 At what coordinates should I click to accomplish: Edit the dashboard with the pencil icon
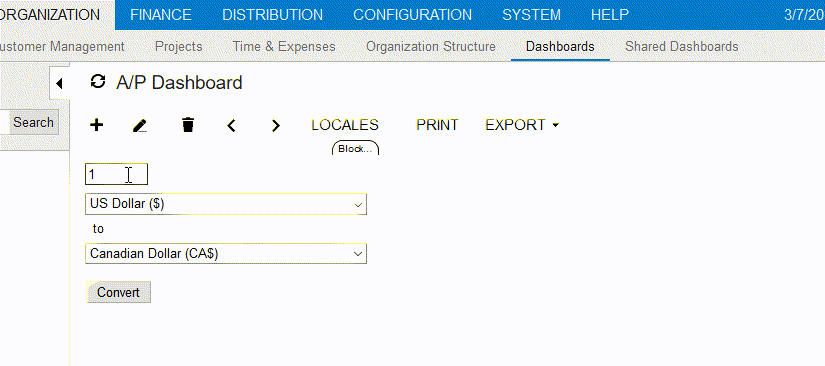139,125
